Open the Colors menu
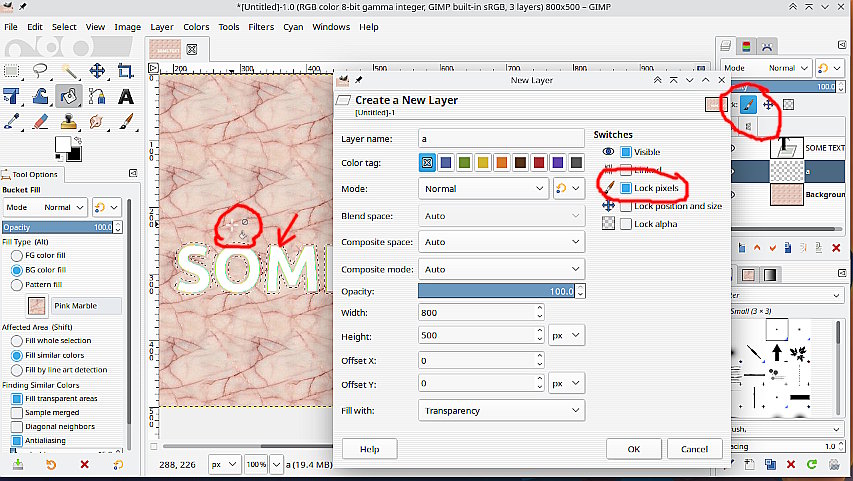 [196, 27]
